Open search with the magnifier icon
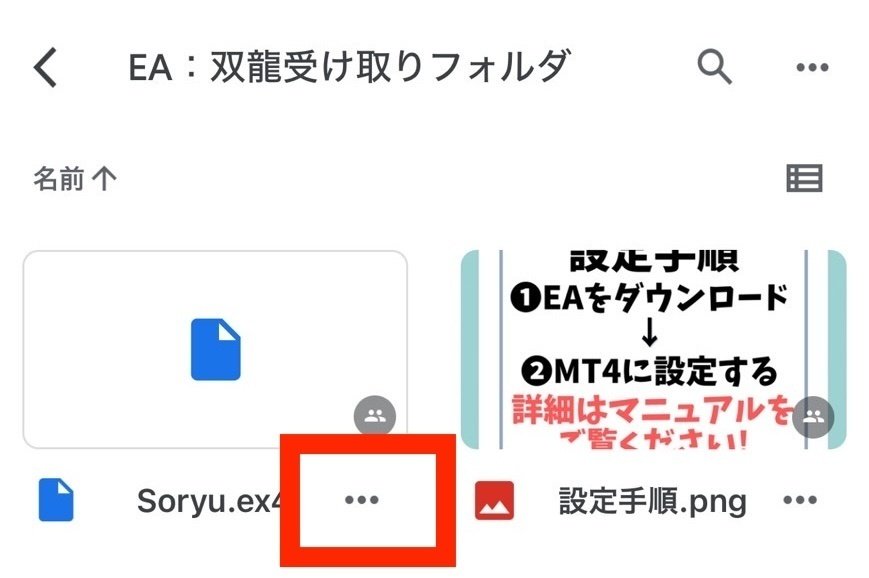 [714, 67]
